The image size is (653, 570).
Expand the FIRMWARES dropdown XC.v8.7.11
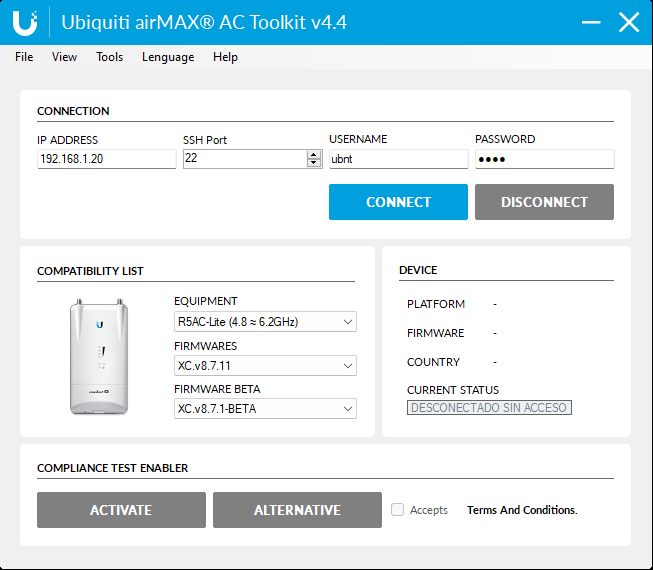pyautogui.click(x=265, y=366)
